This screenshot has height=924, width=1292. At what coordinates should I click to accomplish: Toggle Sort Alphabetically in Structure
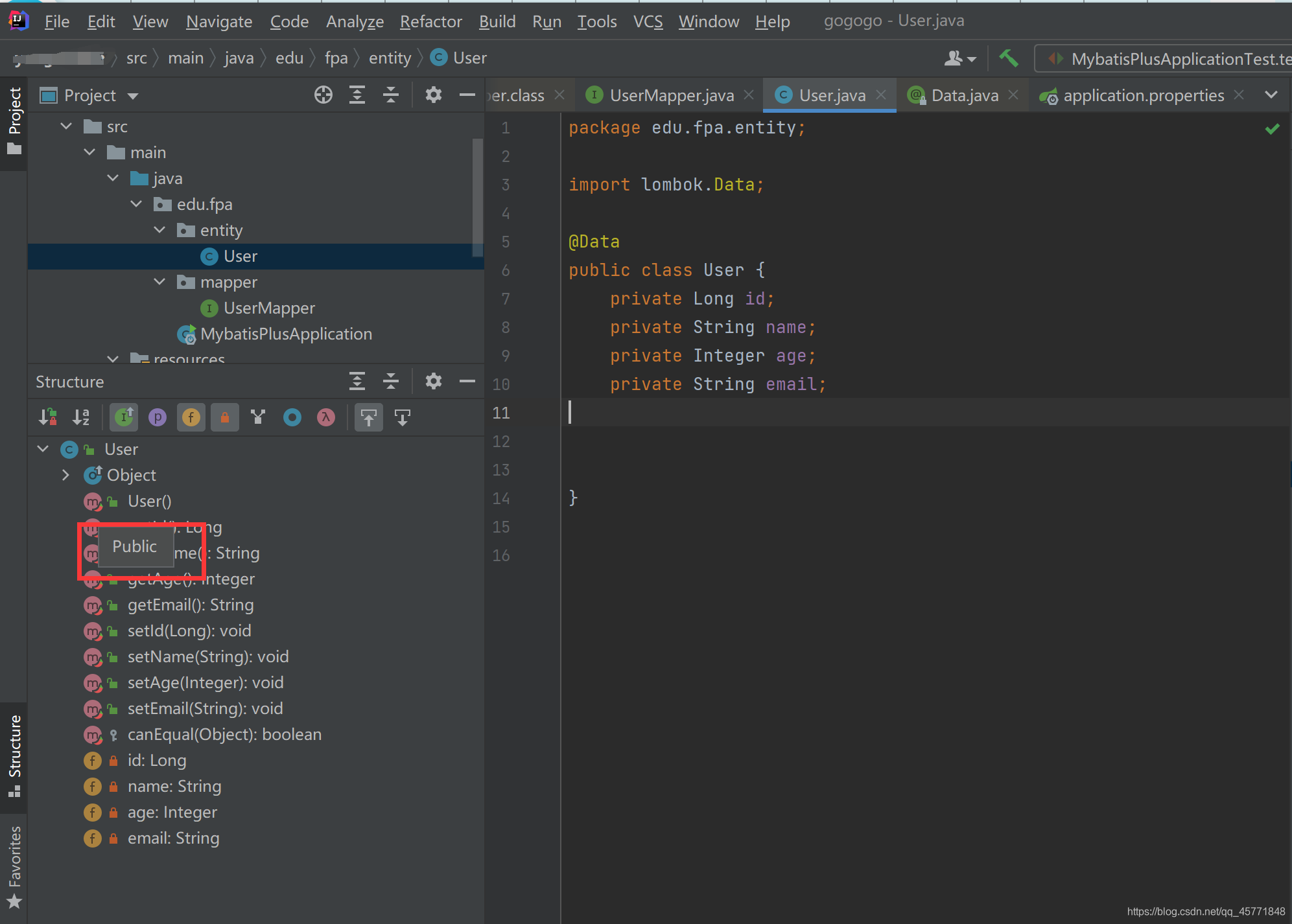click(x=81, y=417)
